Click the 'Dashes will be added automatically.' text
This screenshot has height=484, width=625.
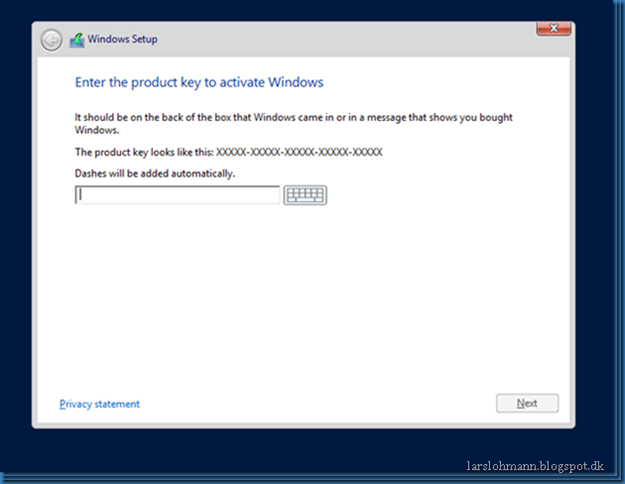[x=155, y=174]
